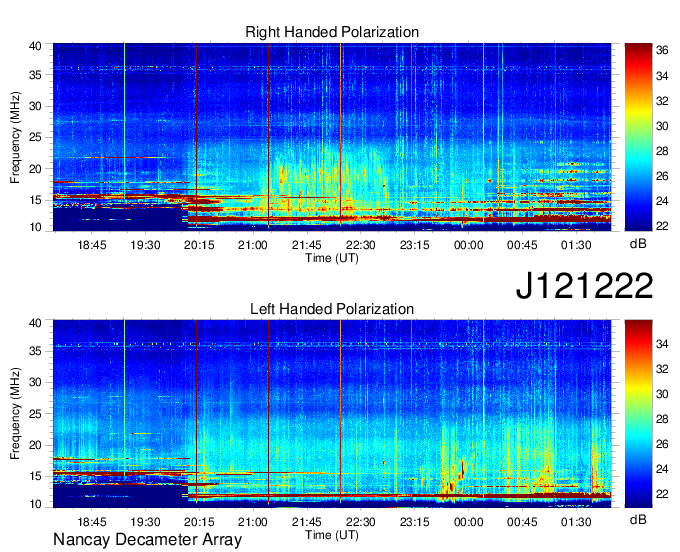Click the 20:15 tick under the right-handed plot
The height and width of the screenshot is (552, 680).
click(x=199, y=245)
